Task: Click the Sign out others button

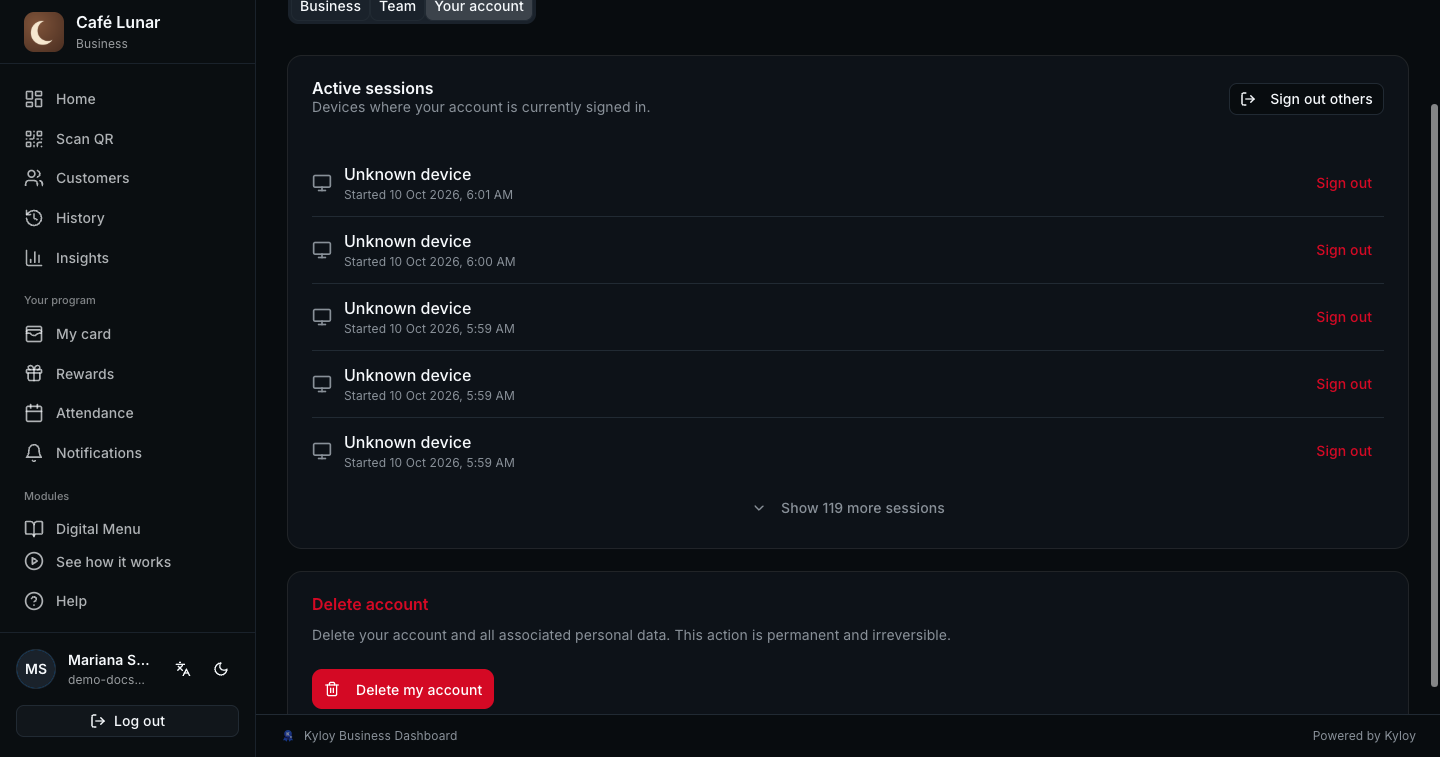Action: click(1306, 99)
